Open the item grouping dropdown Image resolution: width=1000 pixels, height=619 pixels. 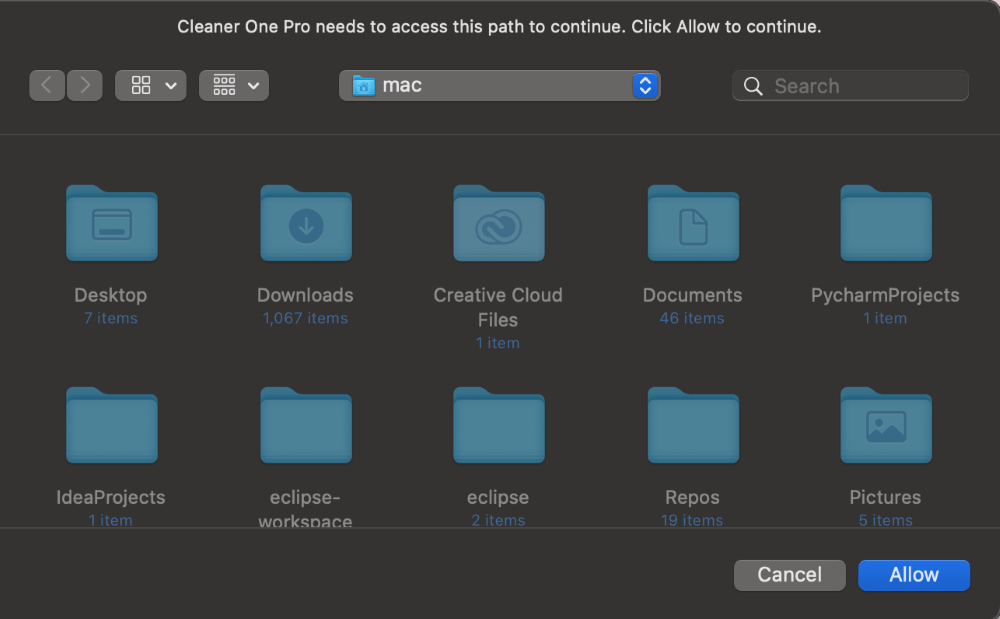click(x=234, y=85)
